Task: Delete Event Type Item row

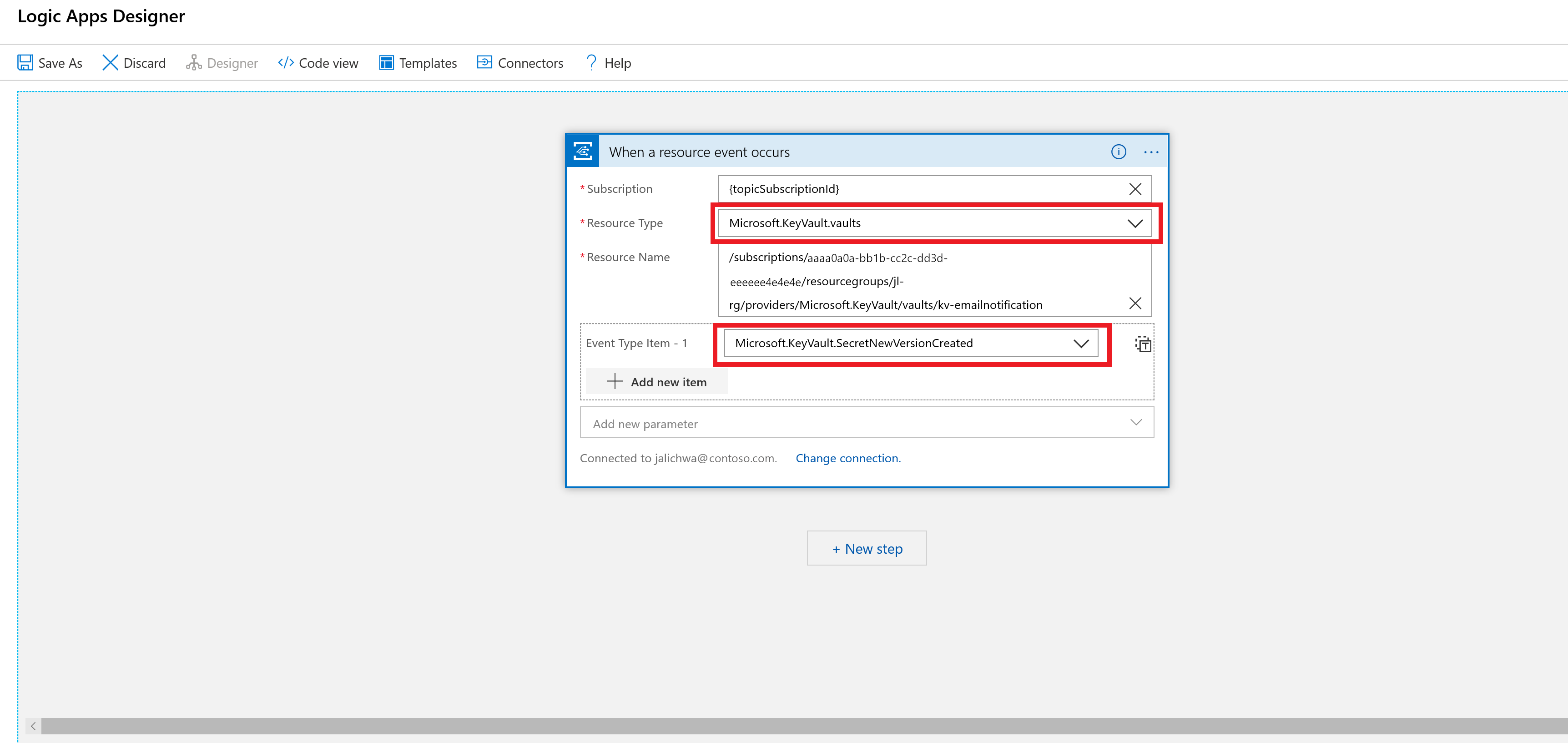Action: point(1143,343)
